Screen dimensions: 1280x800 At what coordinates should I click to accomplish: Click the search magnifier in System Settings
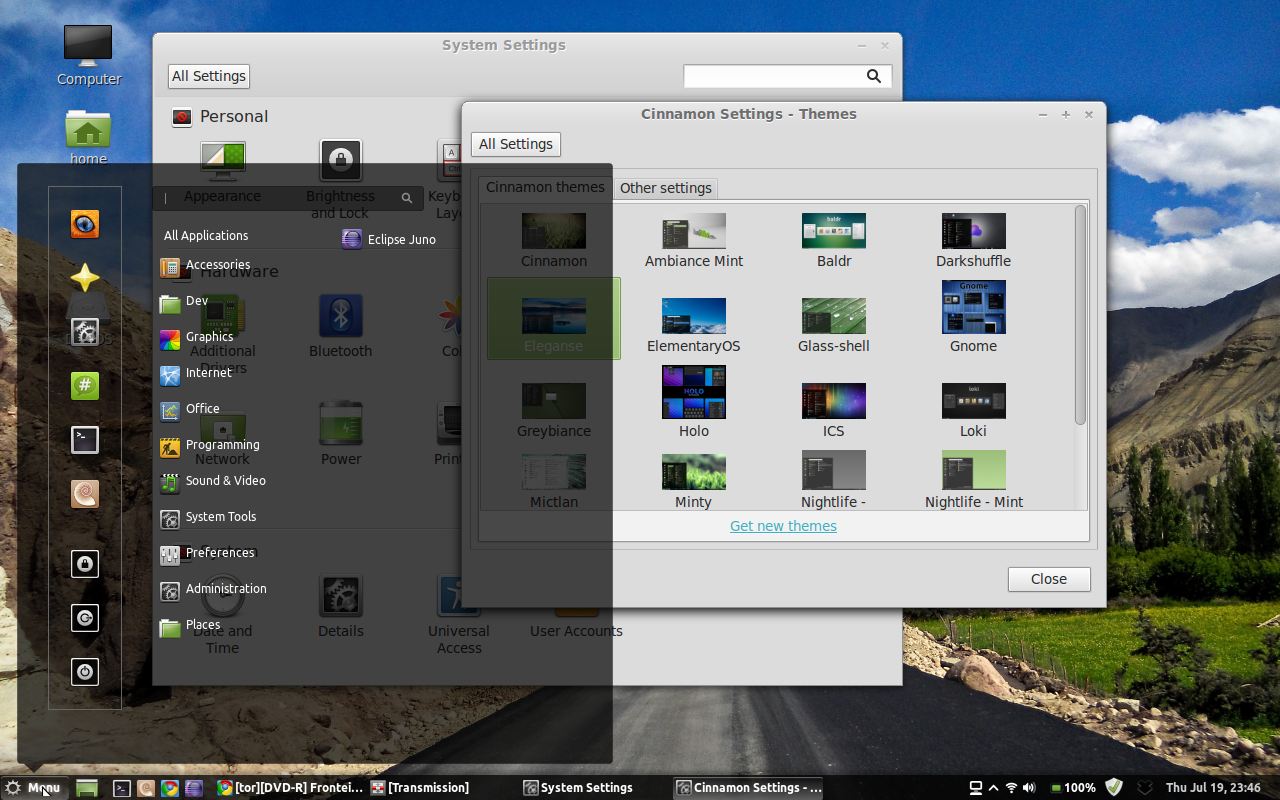coord(873,76)
